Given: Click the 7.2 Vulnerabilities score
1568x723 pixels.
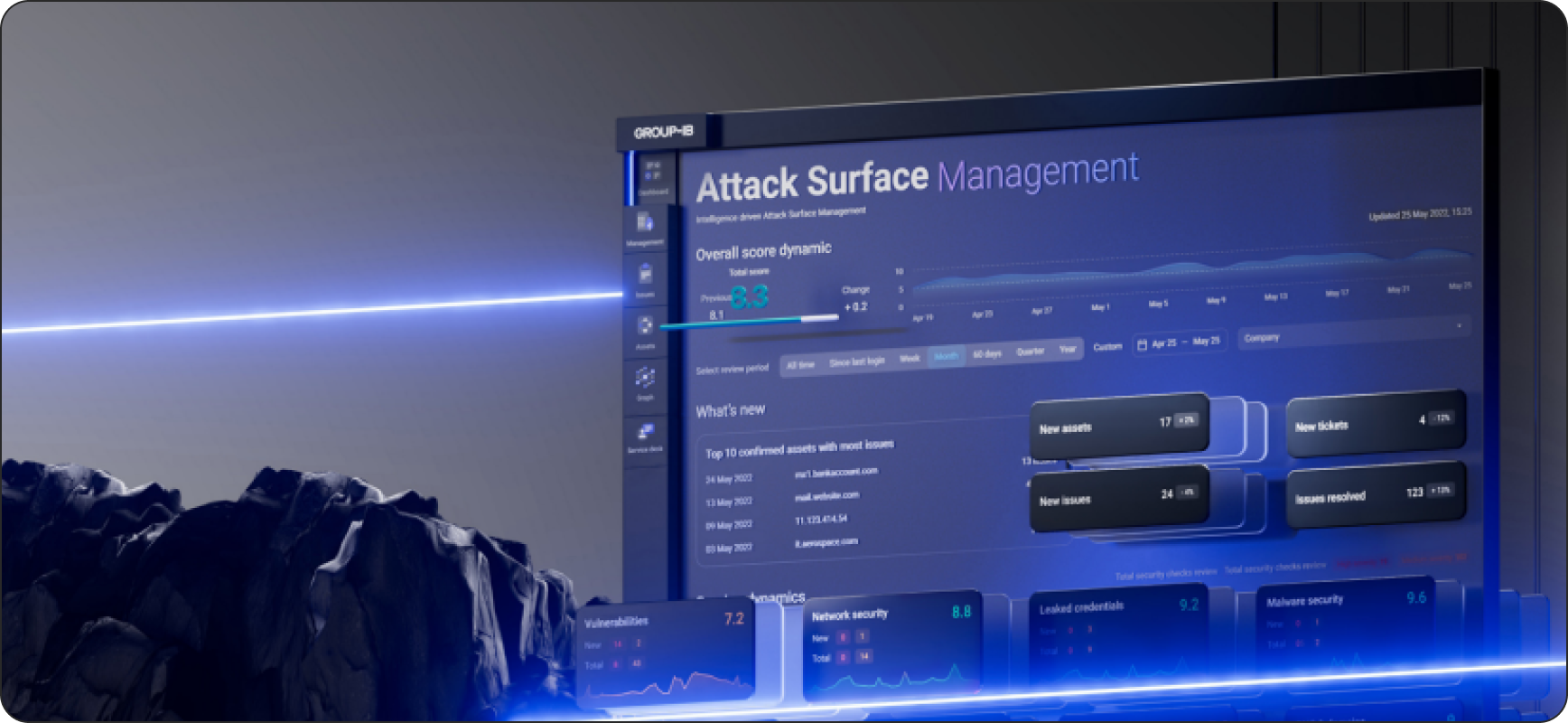Looking at the screenshot, I should point(734,619).
